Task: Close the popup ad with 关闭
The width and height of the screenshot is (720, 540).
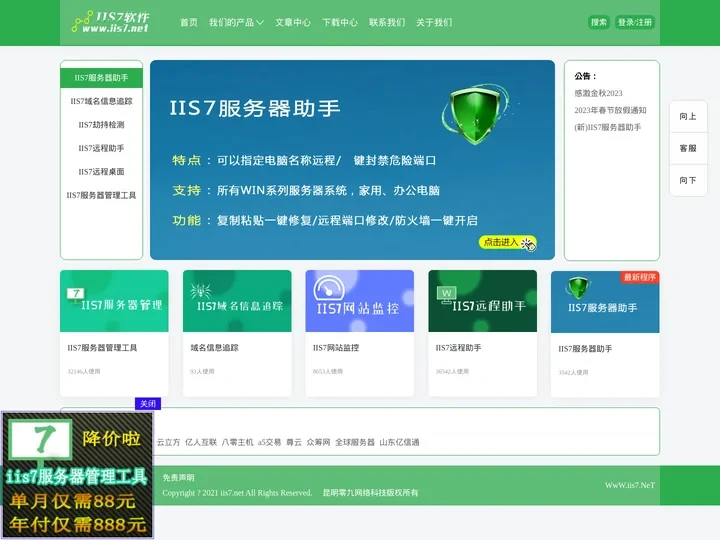Action: click(148, 404)
